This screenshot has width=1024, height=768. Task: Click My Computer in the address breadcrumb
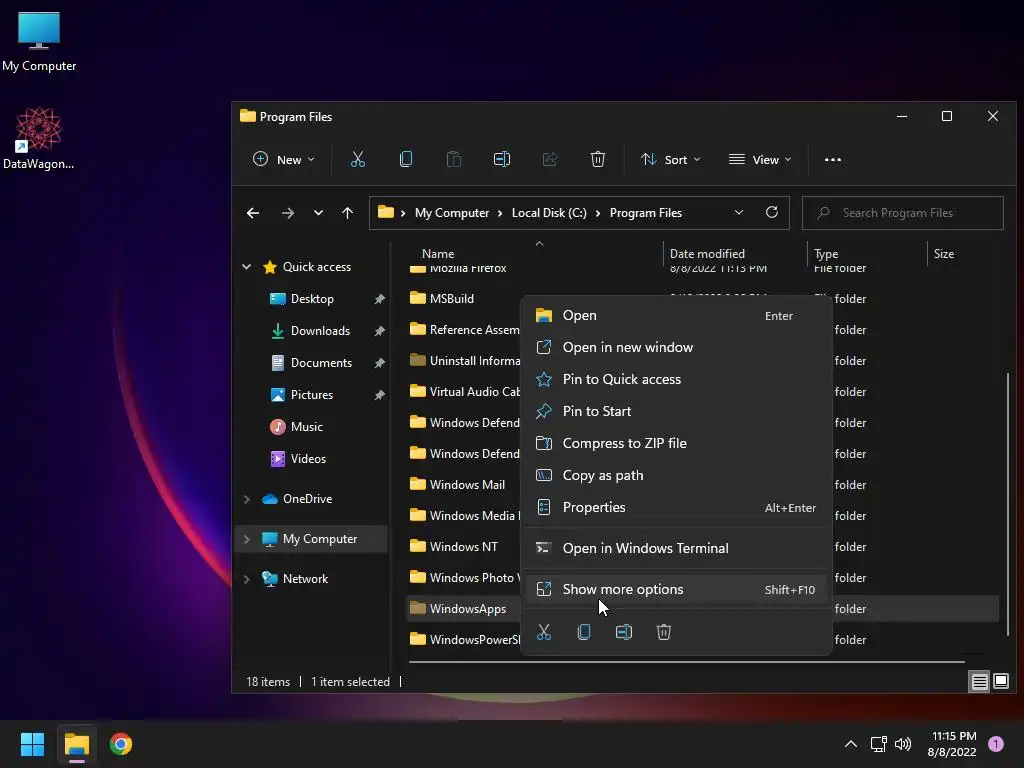coord(452,213)
